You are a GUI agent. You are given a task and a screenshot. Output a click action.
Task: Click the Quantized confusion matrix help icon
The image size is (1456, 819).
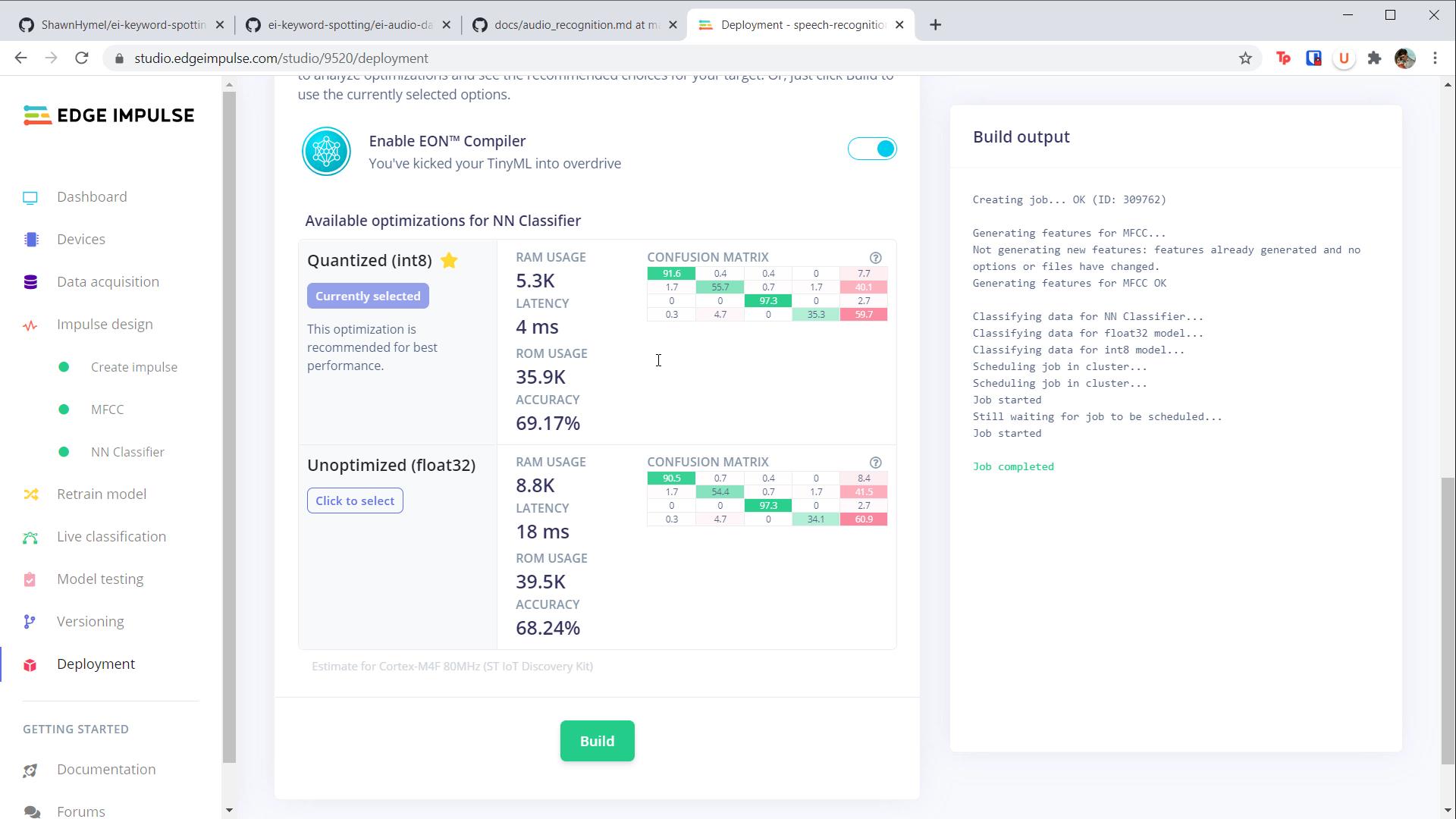click(x=875, y=258)
